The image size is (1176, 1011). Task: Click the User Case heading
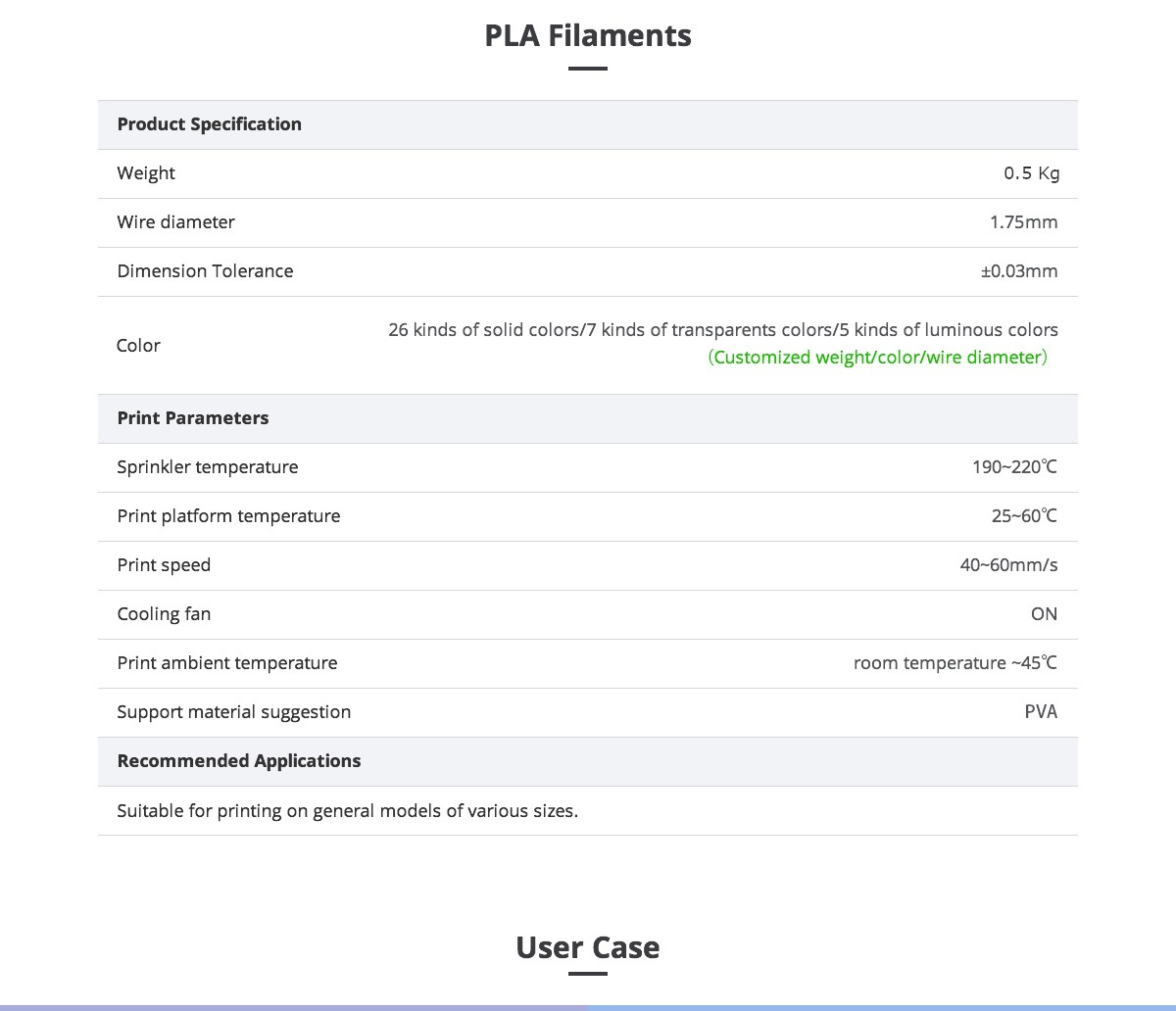click(x=588, y=947)
